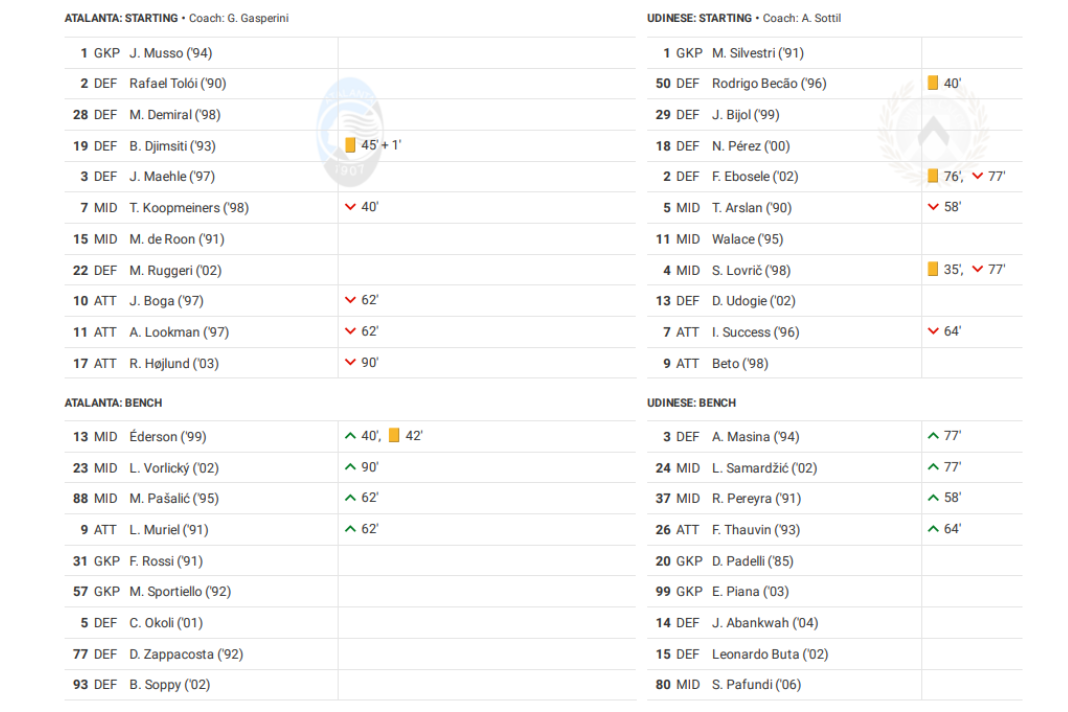Click B. Djimsiti's yellow card icon

tap(350, 145)
